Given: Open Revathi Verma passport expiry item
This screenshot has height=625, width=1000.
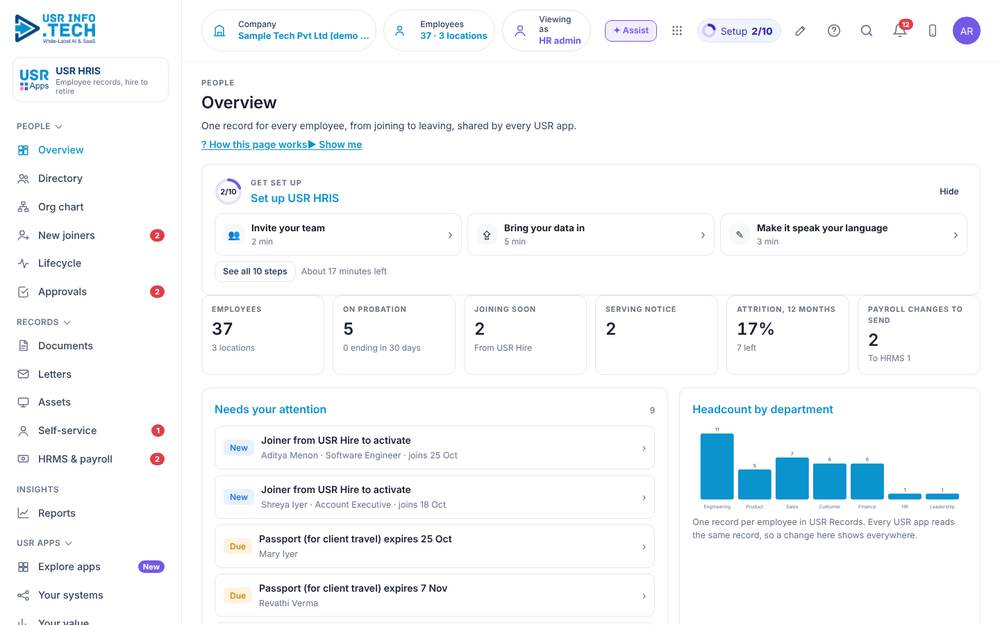Looking at the screenshot, I should (x=434, y=595).
